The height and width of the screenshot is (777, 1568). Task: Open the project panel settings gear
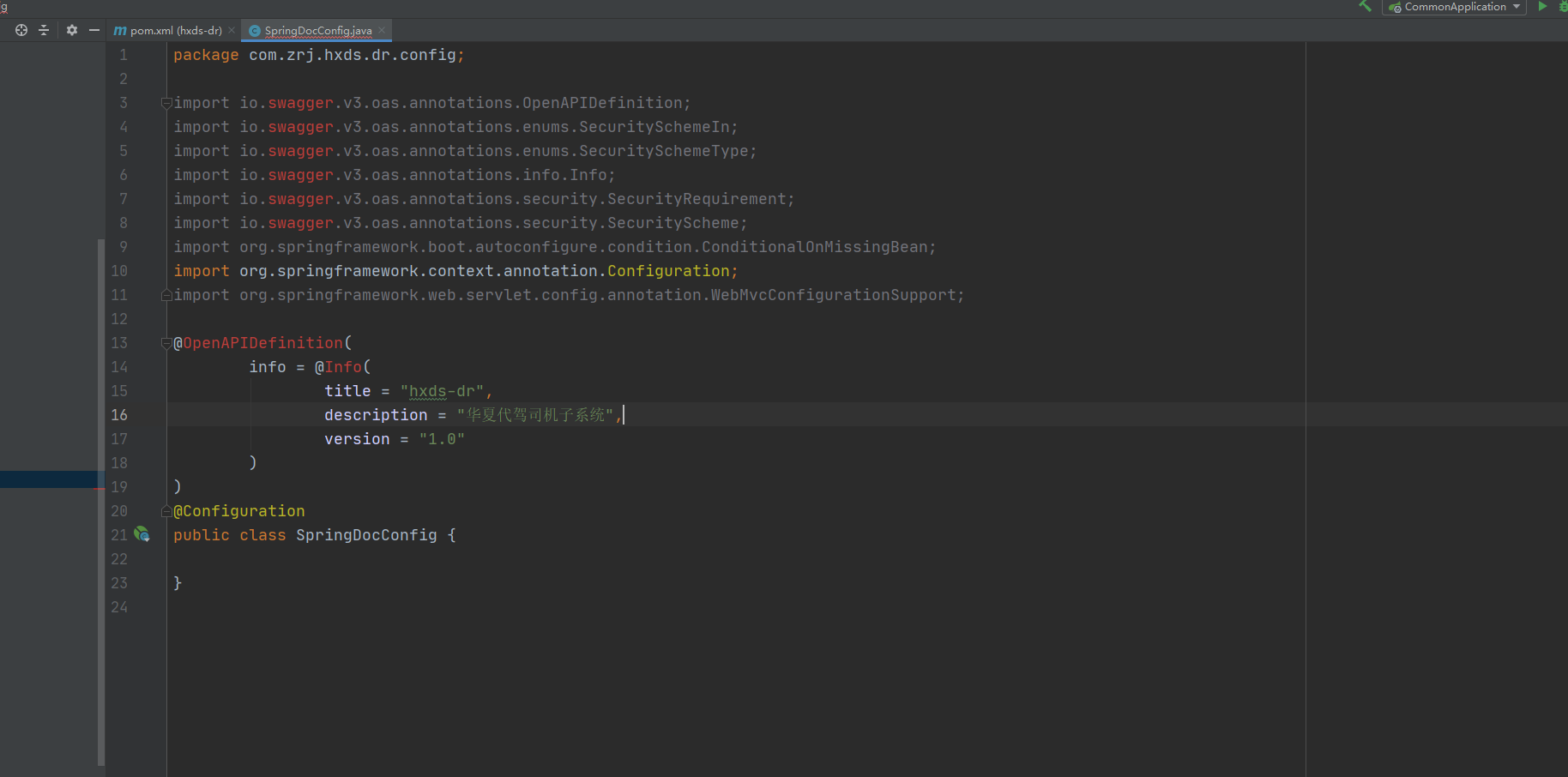click(x=72, y=30)
